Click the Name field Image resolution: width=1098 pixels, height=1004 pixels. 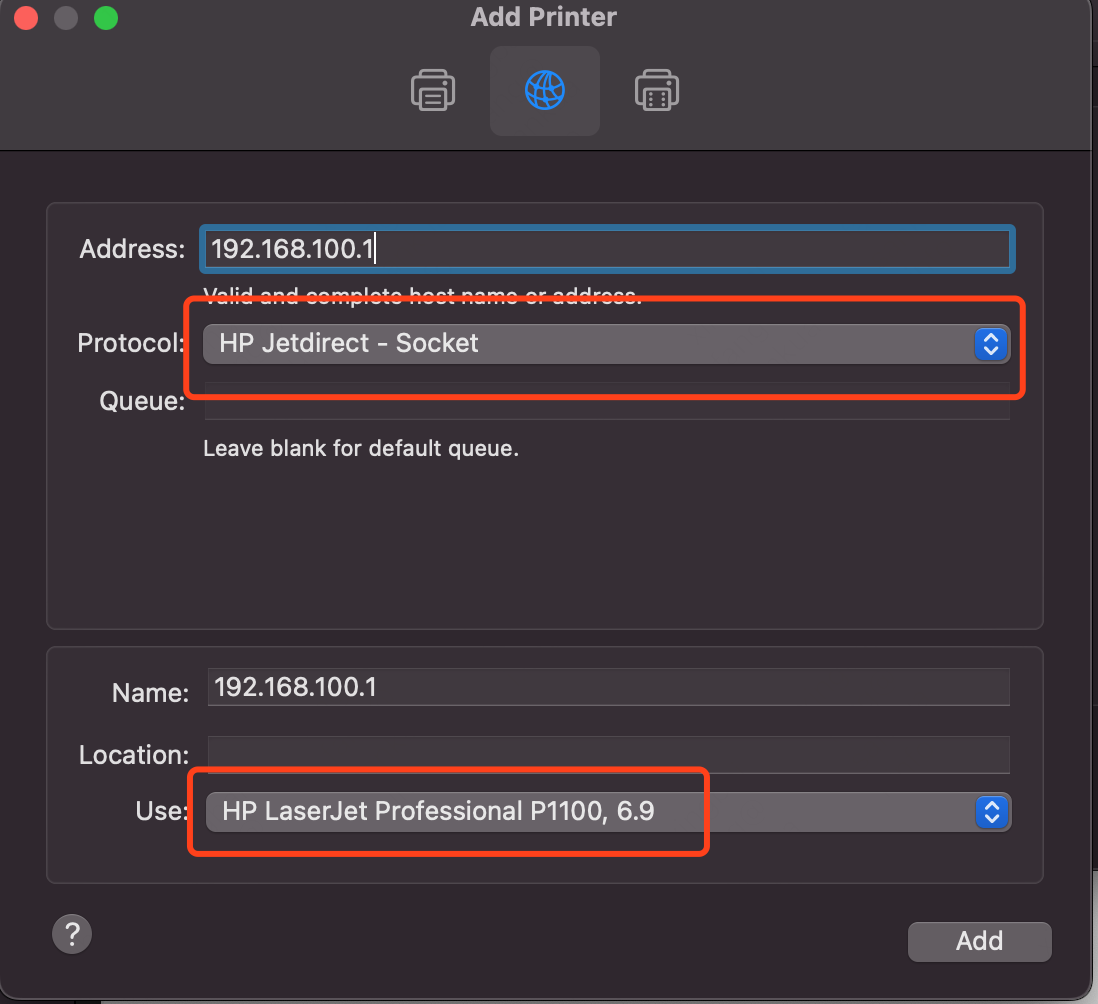click(x=608, y=688)
